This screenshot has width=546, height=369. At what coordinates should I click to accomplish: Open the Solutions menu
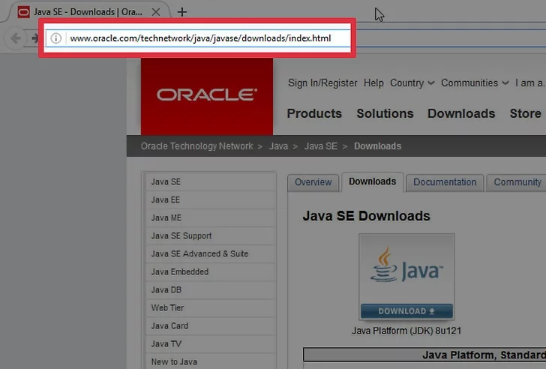385,113
